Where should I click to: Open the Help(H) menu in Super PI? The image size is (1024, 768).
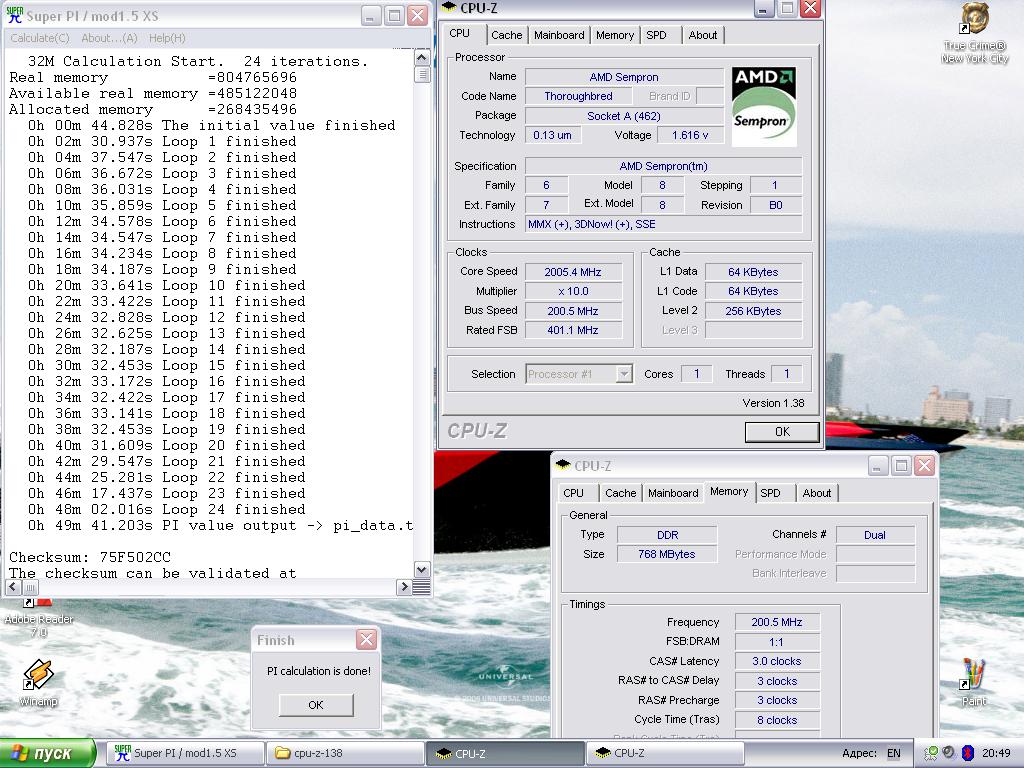point(167,38)
